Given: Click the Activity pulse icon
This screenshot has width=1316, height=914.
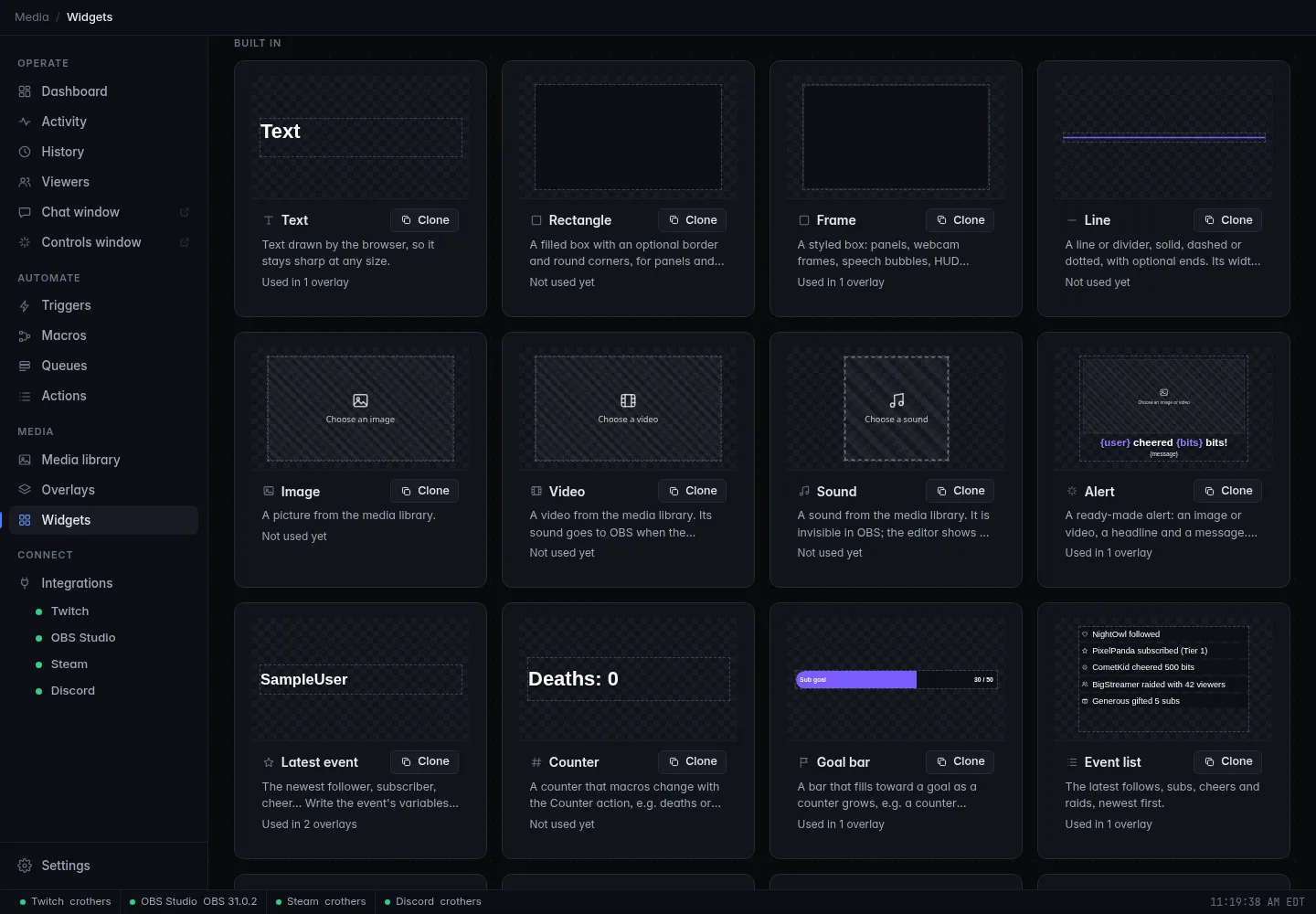Looking at the screenshot, I should [25, 122].
